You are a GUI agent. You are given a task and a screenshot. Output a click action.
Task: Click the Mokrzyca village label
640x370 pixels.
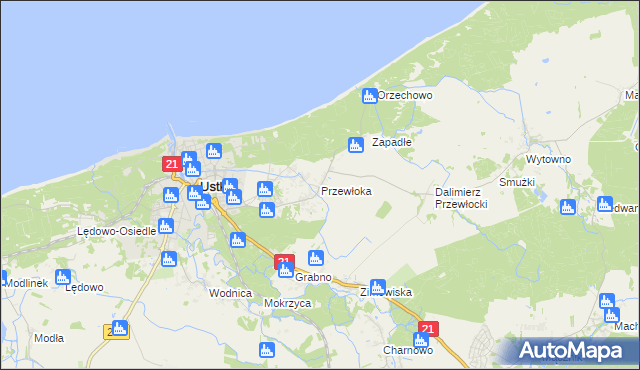point(287,304)
